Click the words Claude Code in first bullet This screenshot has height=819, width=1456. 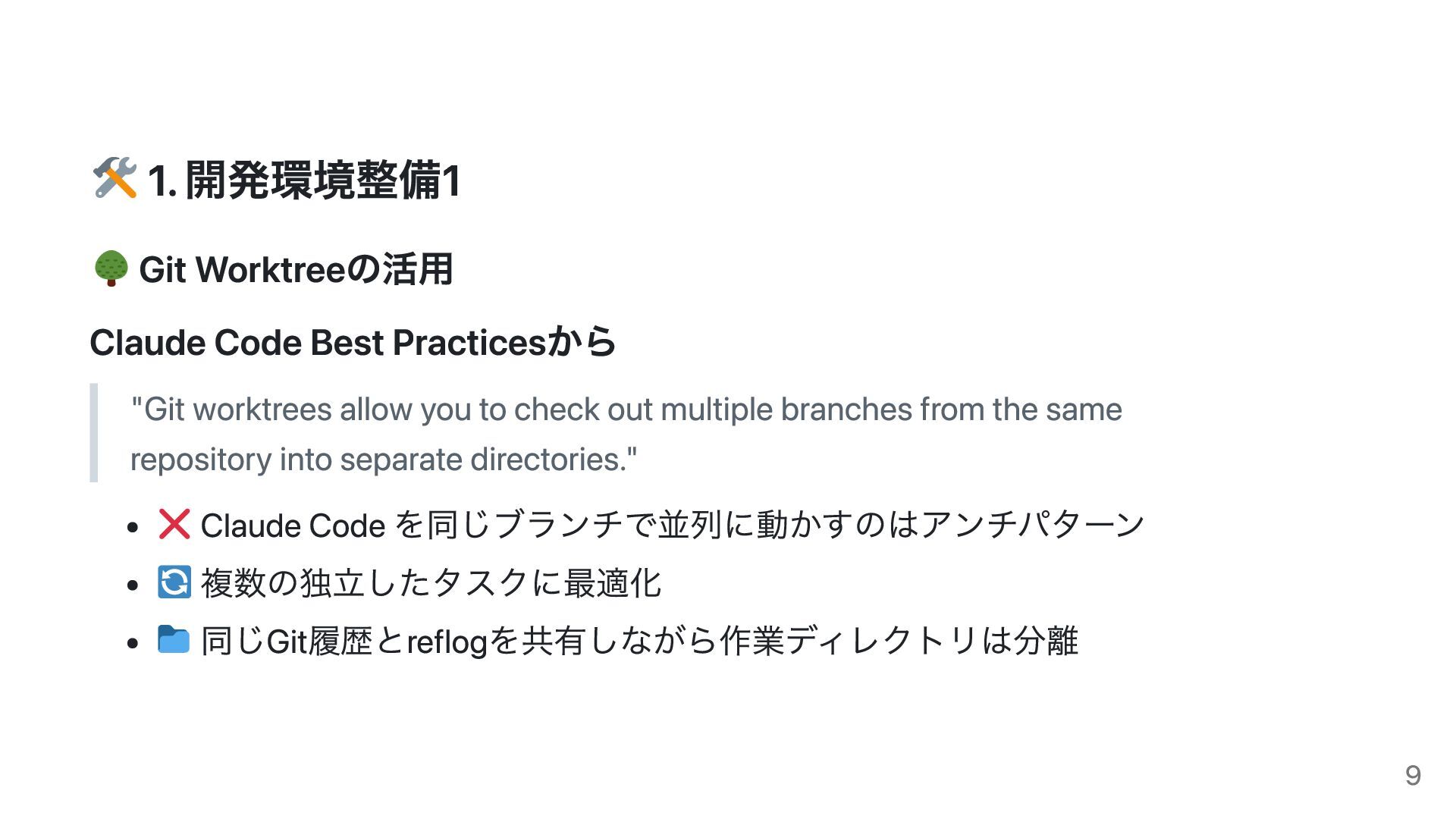pyautogui.click(x=293, y=526)
